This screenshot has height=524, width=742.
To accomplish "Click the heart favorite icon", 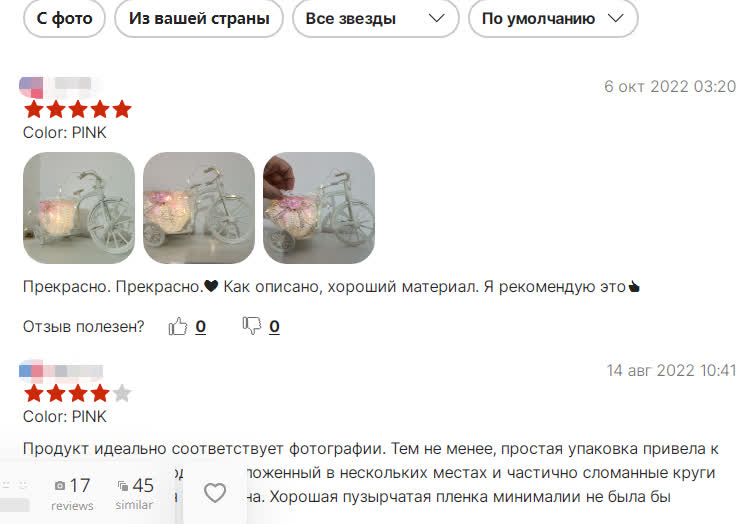I will tap(215, 493).
